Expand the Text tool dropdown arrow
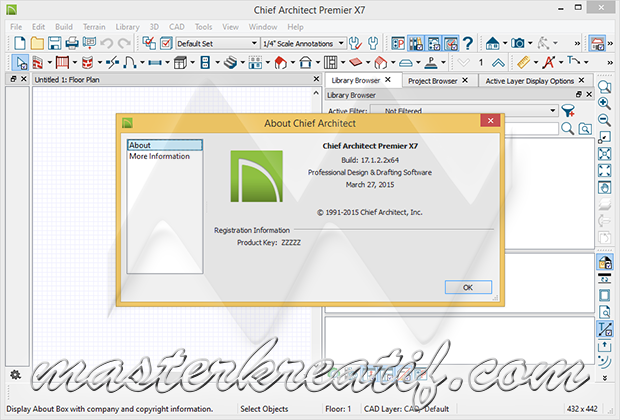The image size is (620, 420). 561,62
